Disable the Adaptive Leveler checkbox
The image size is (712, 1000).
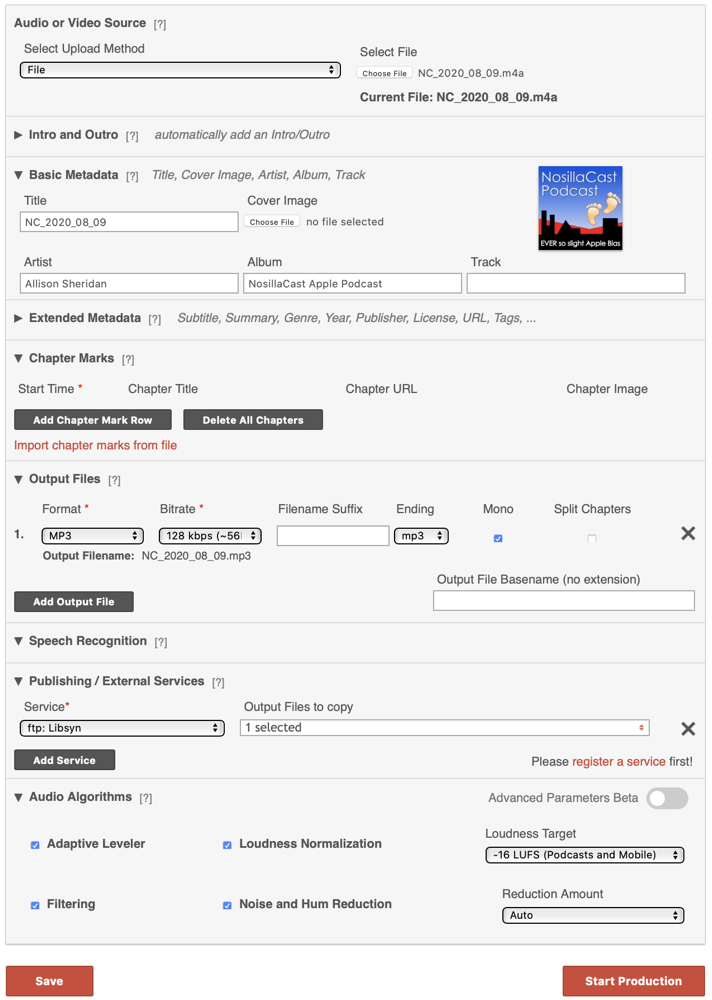coord(35,845)
